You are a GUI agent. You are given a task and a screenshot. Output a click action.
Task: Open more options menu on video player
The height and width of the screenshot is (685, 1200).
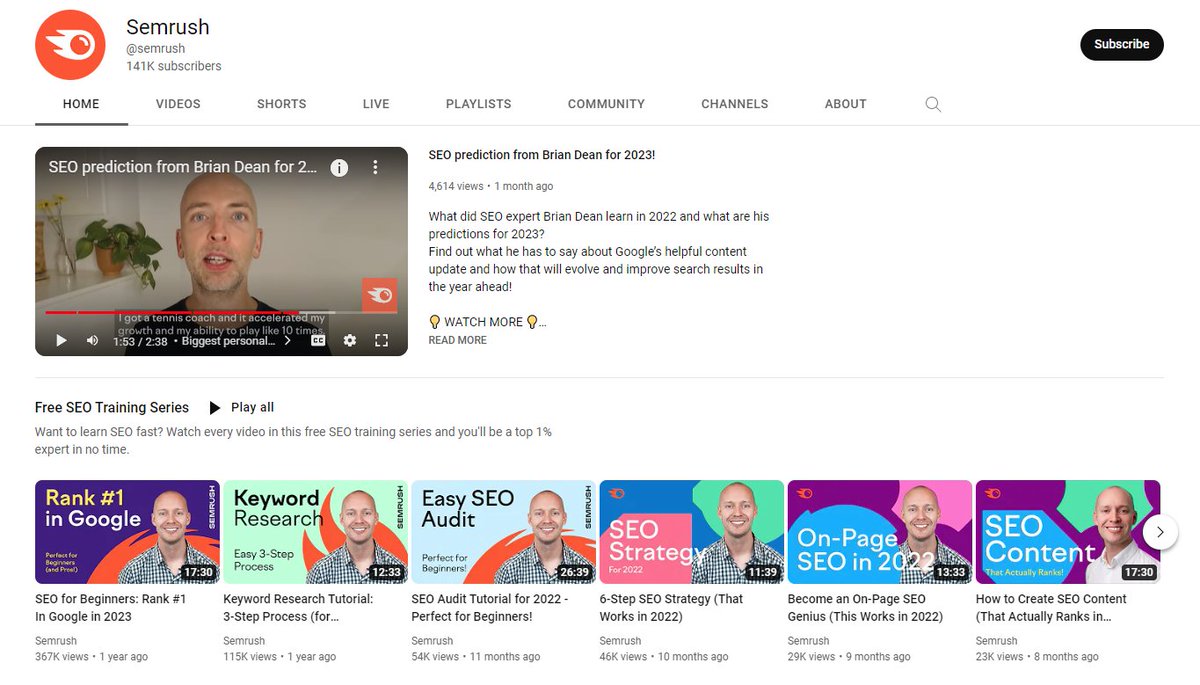click(375, 167)
